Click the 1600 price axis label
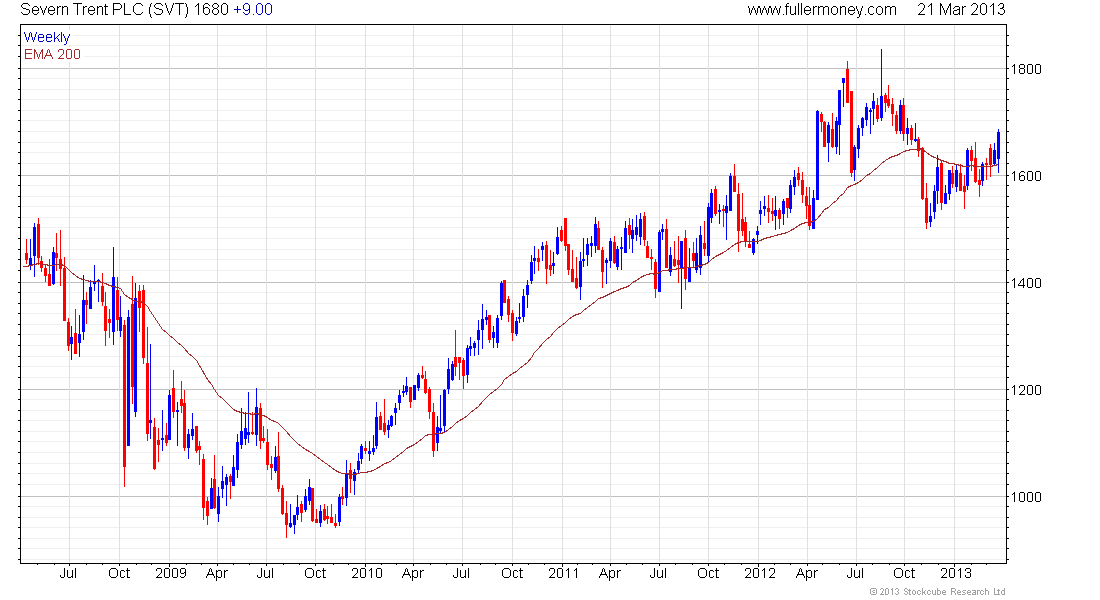 [1026, 176]
